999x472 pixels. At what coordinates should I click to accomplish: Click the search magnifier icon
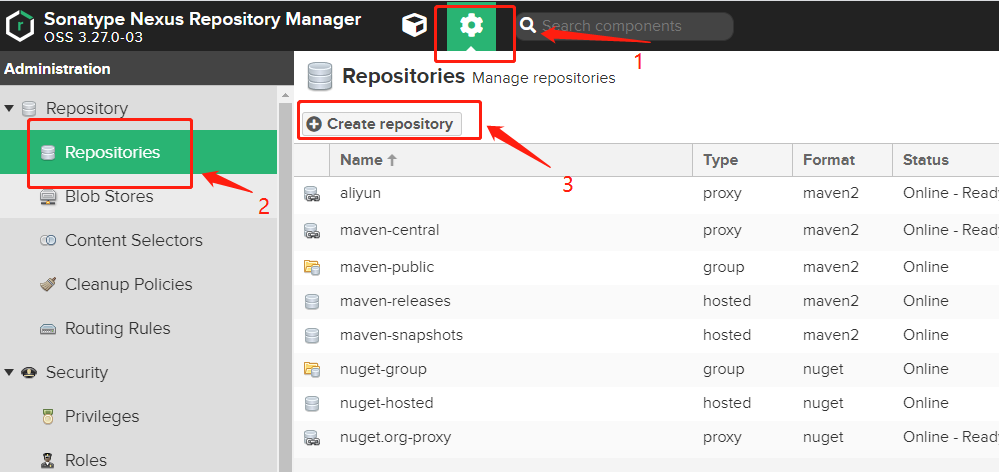pyautogui.click(x=528, y=25)
